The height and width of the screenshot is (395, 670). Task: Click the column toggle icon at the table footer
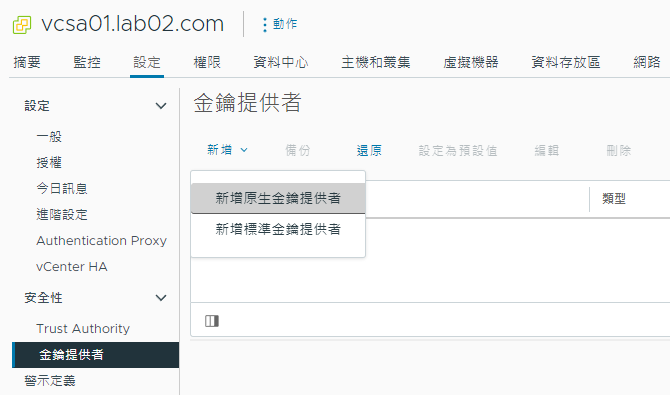click(212, 321)
